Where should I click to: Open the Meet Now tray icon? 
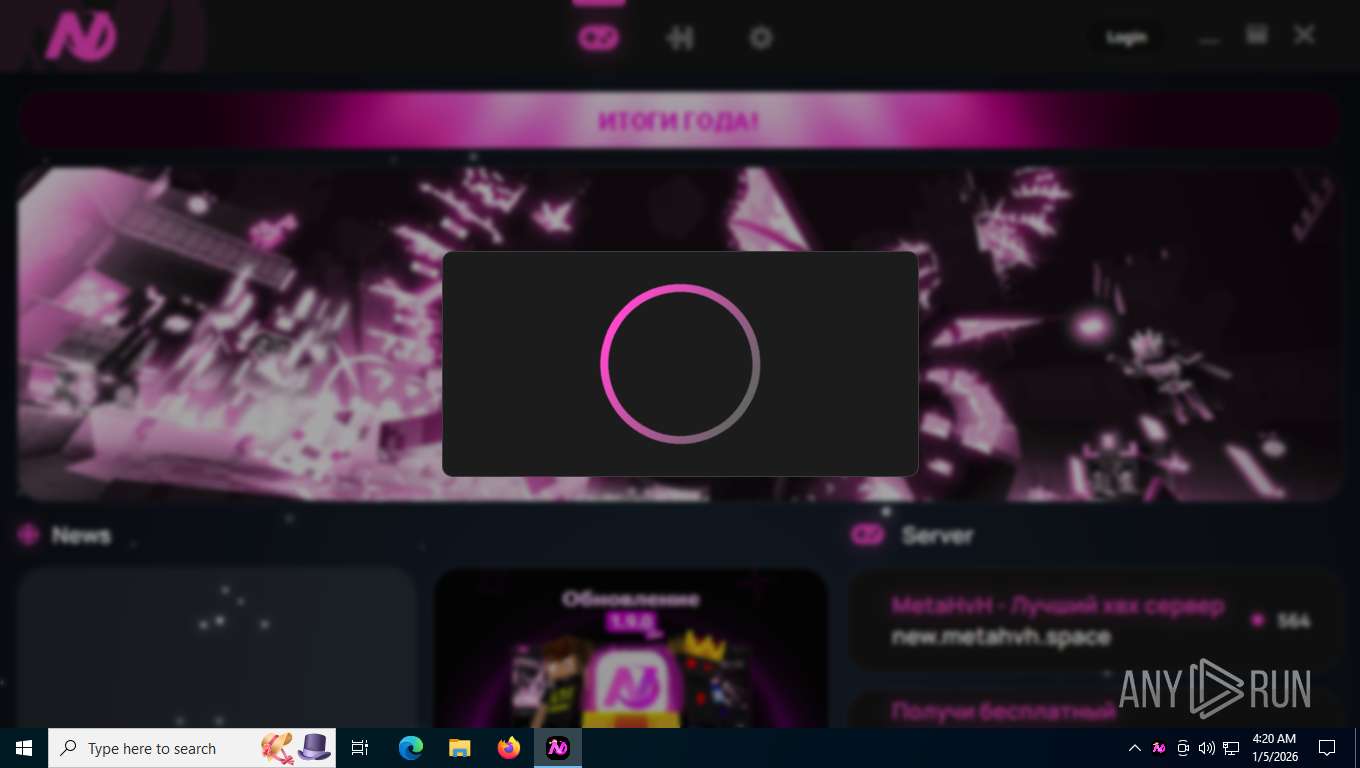tap(1183, 748)
